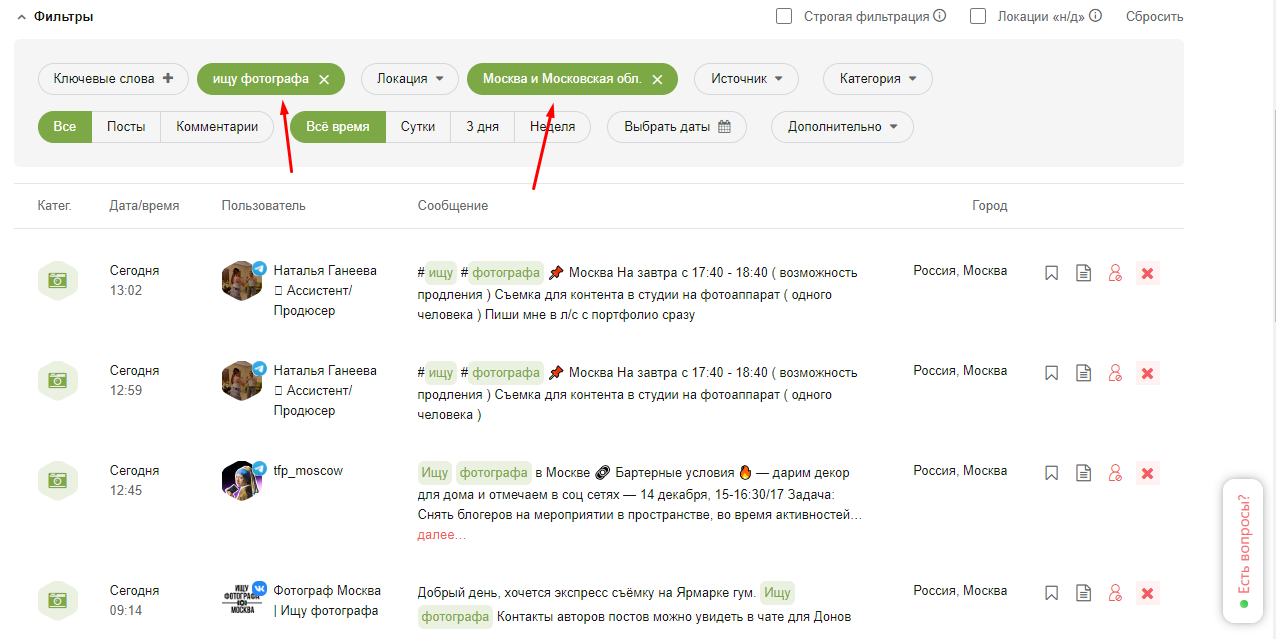The width and height of the screenshot is (1276, 639).
Task: Enable the Строгая фильтрация checkbox
Action: click(784, 16)
